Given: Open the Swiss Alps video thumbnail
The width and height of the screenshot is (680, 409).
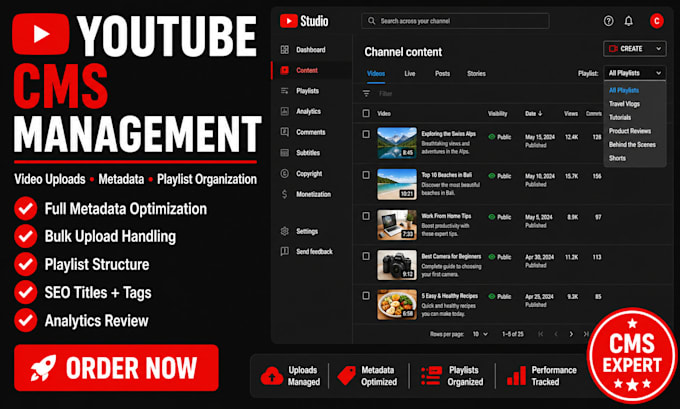Looking at the screenshot, I should 397,143.
